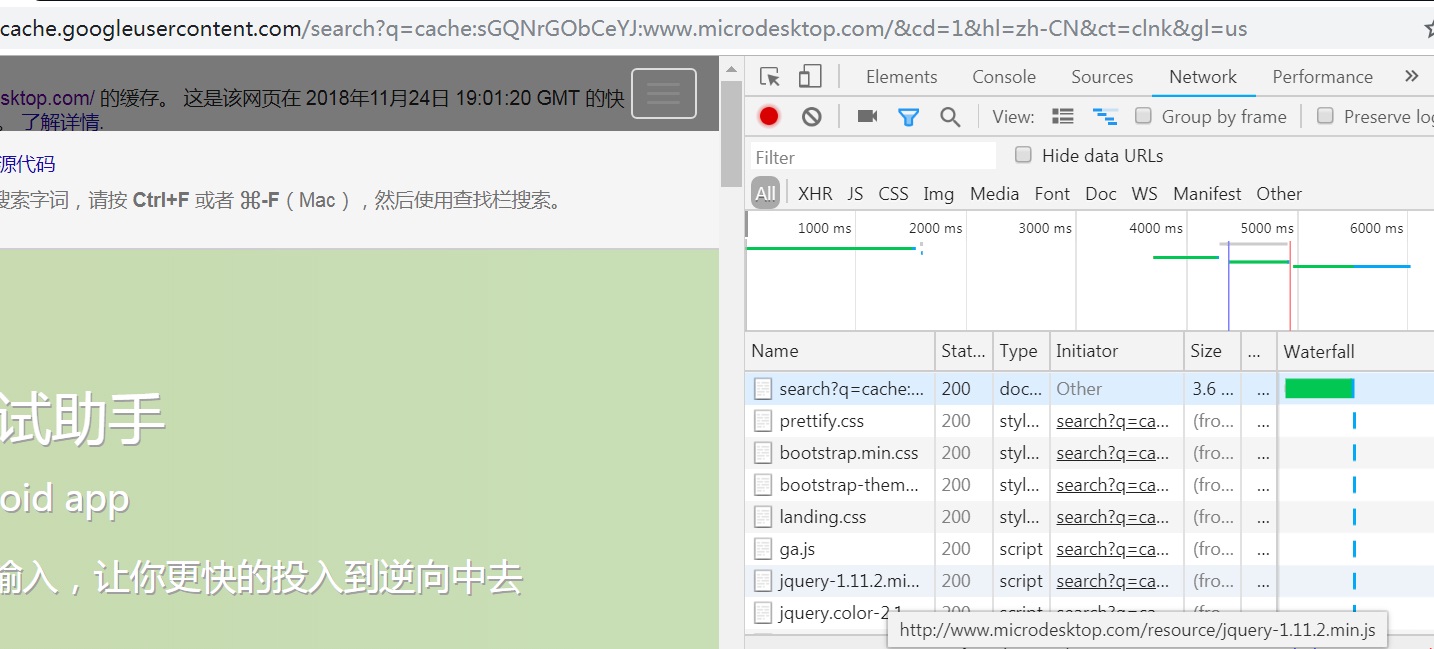Open the Performance tab

tap(1322, 77)
